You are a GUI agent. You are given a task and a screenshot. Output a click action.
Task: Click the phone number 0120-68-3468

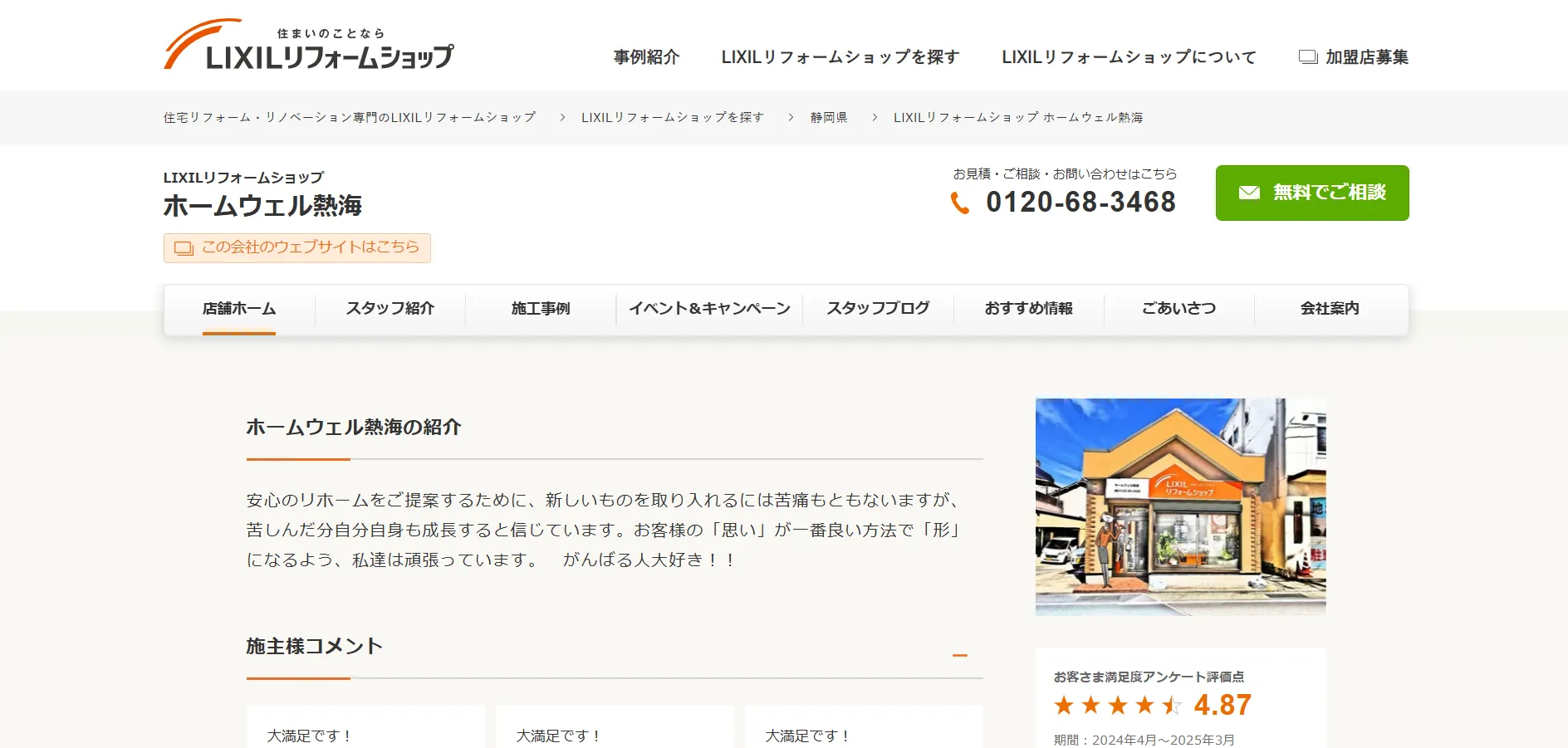1080,203
